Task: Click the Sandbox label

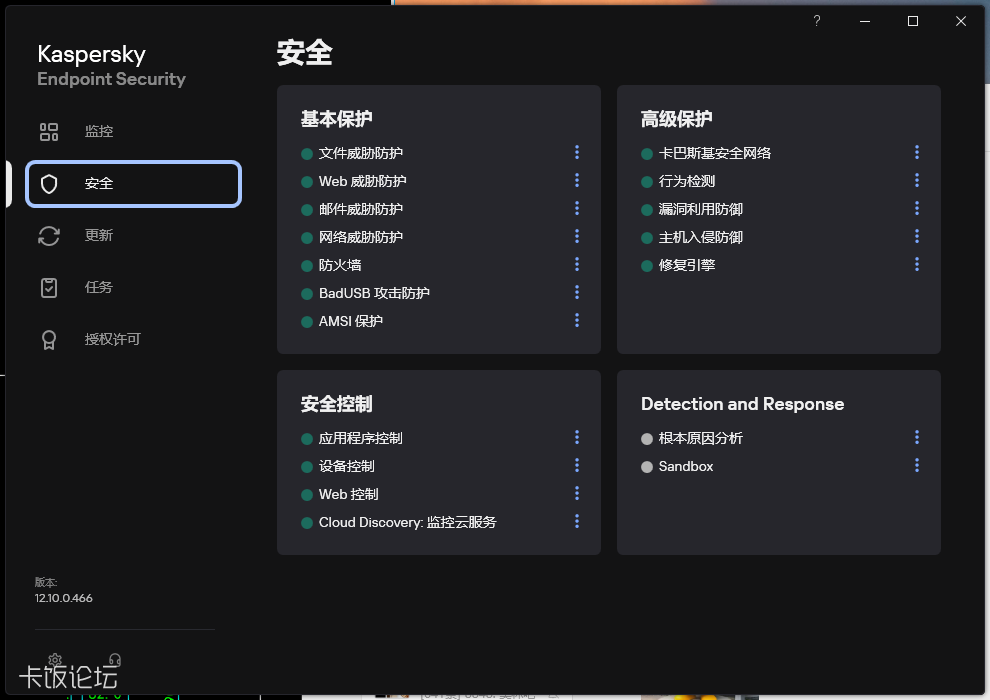Action: point(686,466)
